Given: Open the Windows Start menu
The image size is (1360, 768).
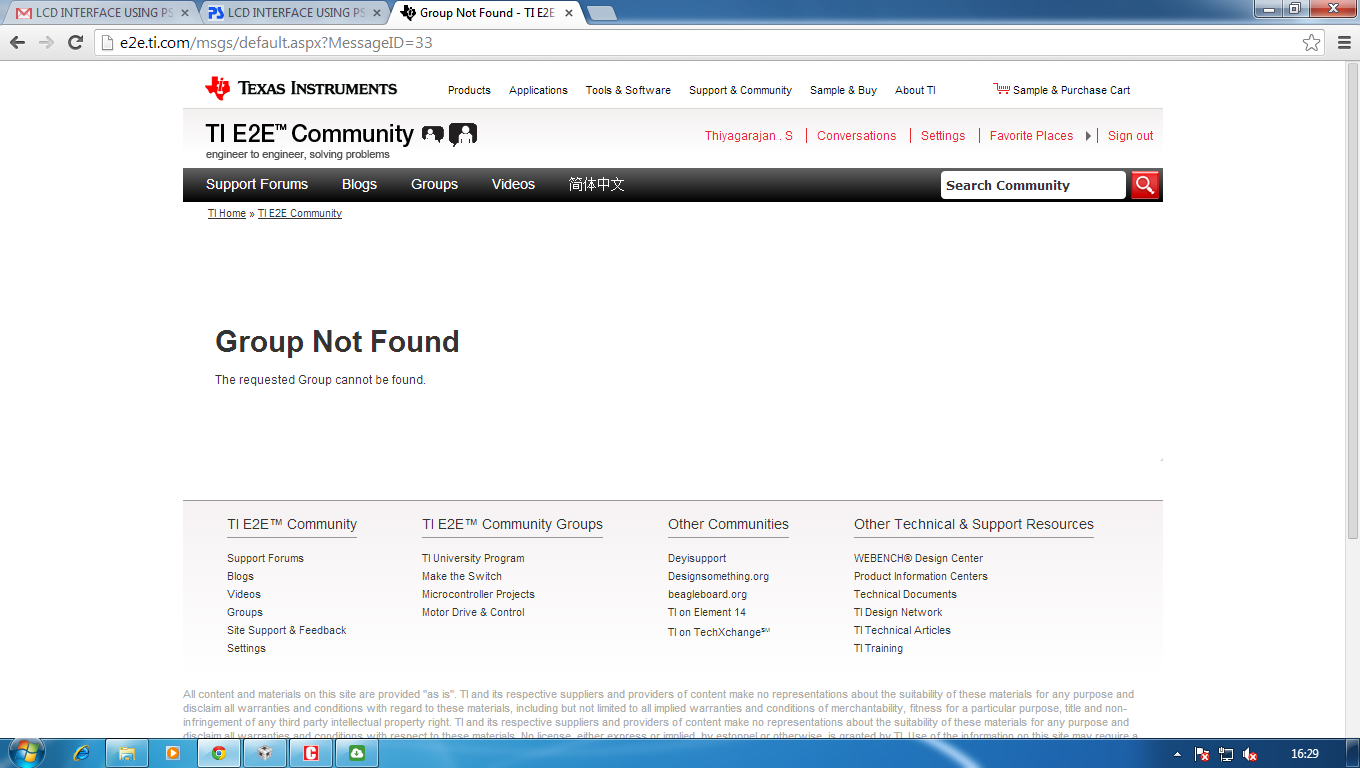Looking at the screenshot, I should [25, 753].
